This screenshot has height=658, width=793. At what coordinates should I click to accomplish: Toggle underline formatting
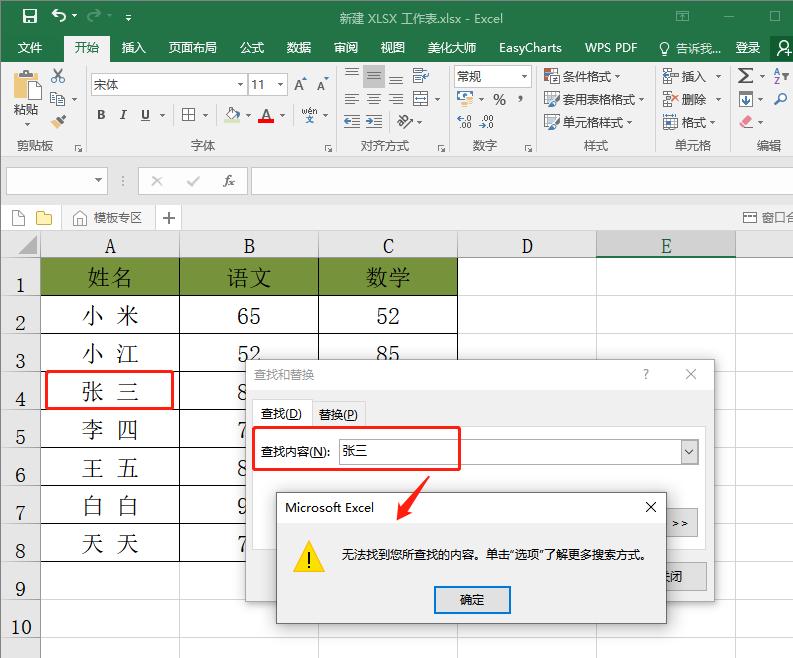(x=145, y=115)
